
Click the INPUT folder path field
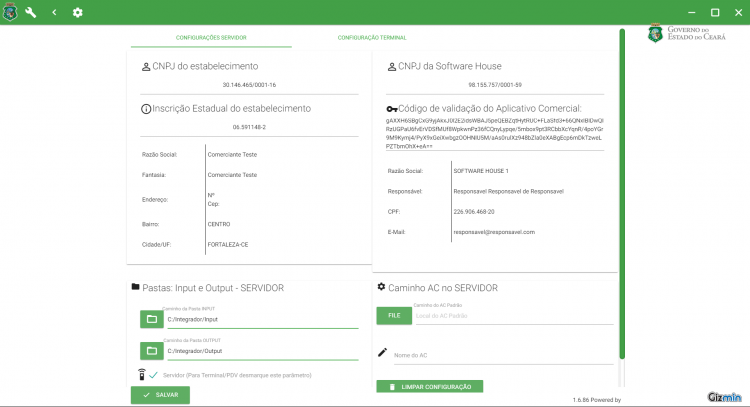263,319
